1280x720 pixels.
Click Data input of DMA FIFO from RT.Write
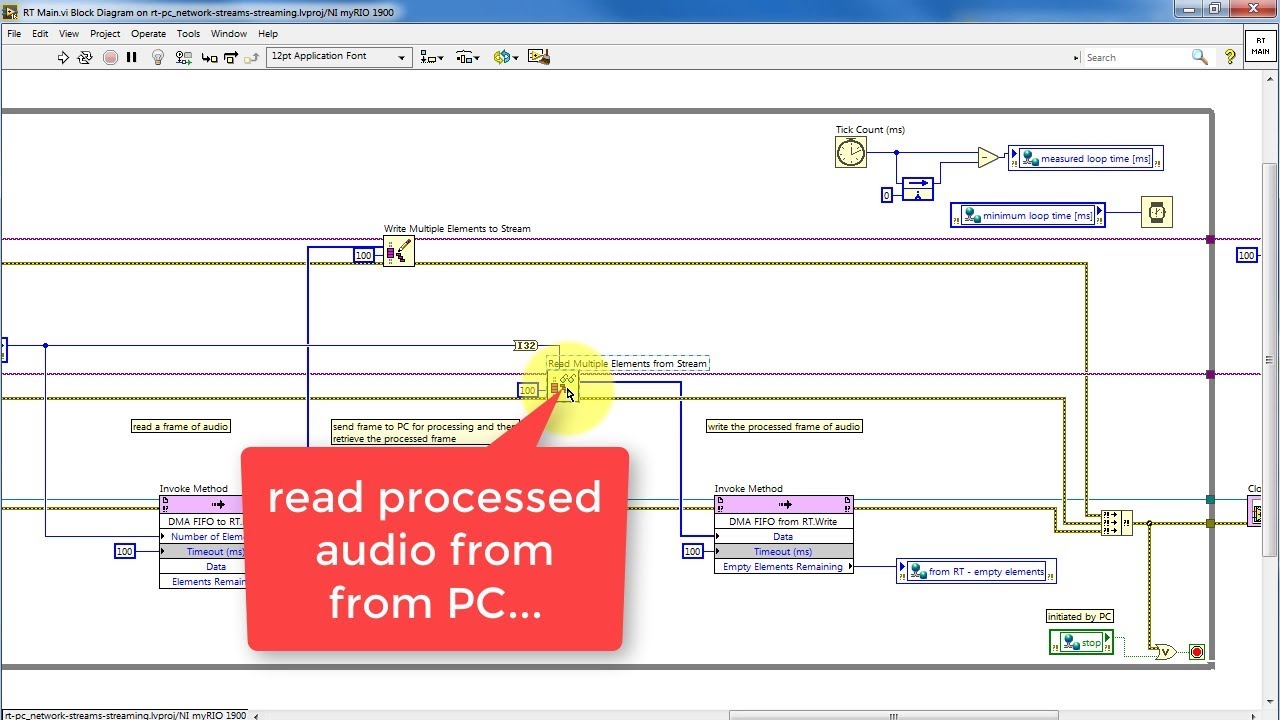(x=784, y=536)
